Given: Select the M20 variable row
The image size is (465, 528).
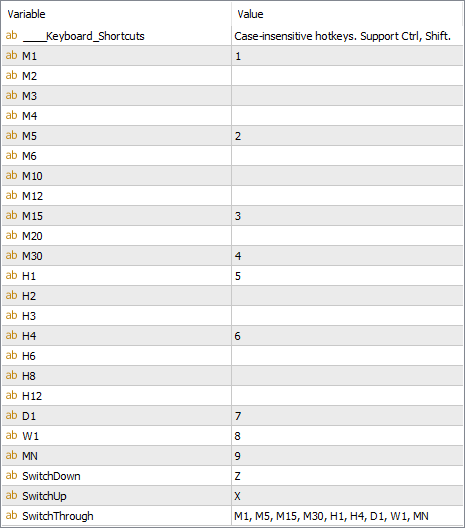Looking at the screenshot, I should [232, 236].
